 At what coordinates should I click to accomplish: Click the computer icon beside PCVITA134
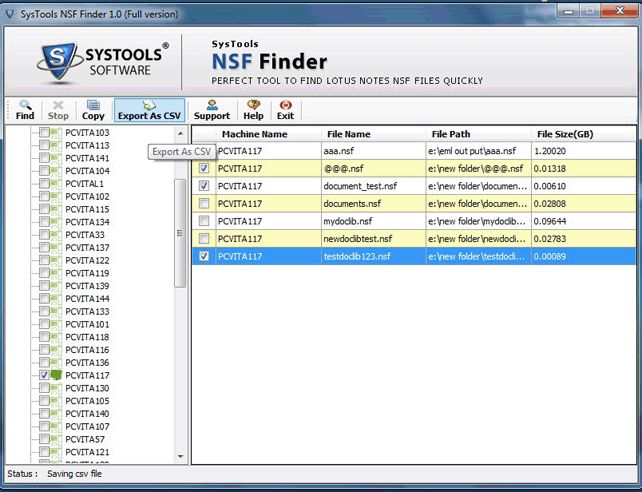point(56,221)
